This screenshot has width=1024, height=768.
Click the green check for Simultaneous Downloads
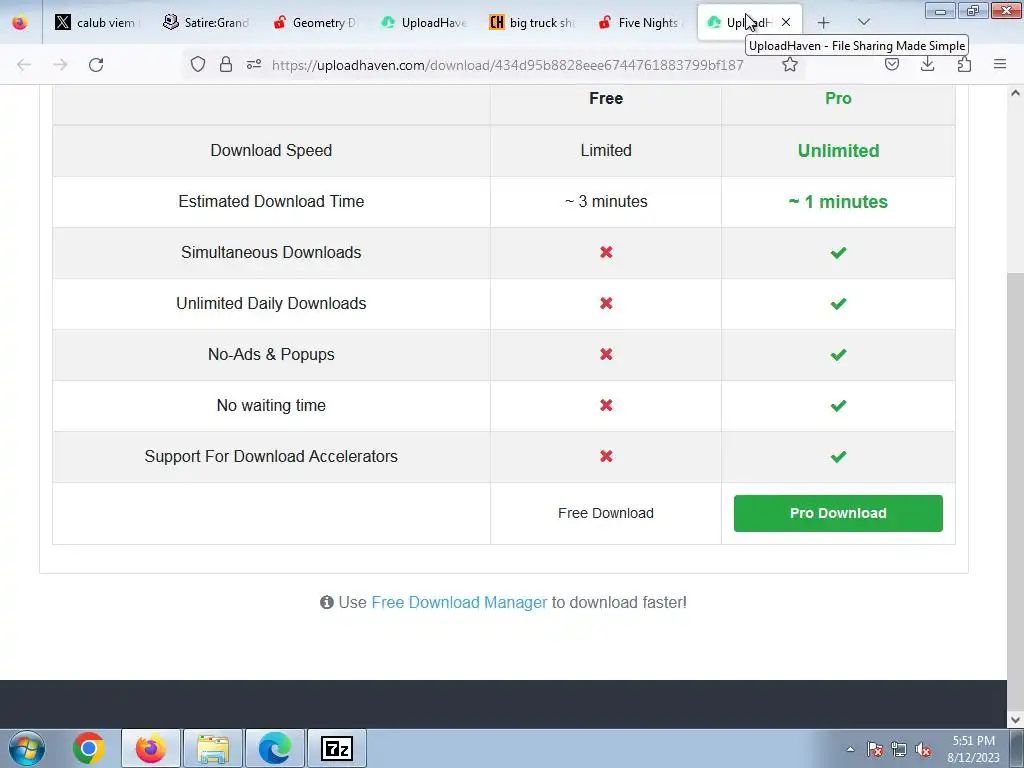pos(839,252)
